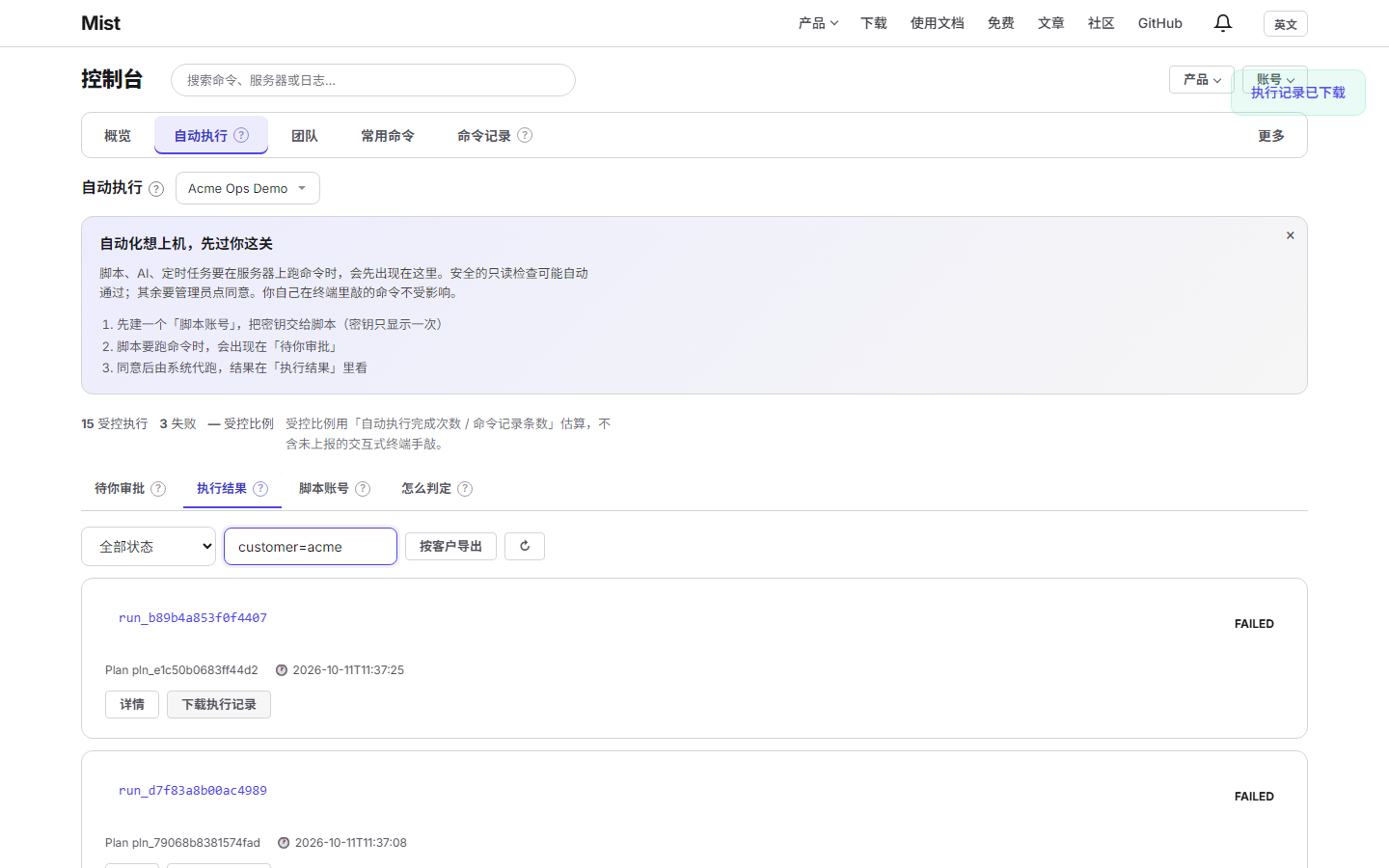The height and width of the screenshot is (868, 1389).
Task: Focus the 搜索命令、服务器或日志 search field
Action: pos(373,80)
